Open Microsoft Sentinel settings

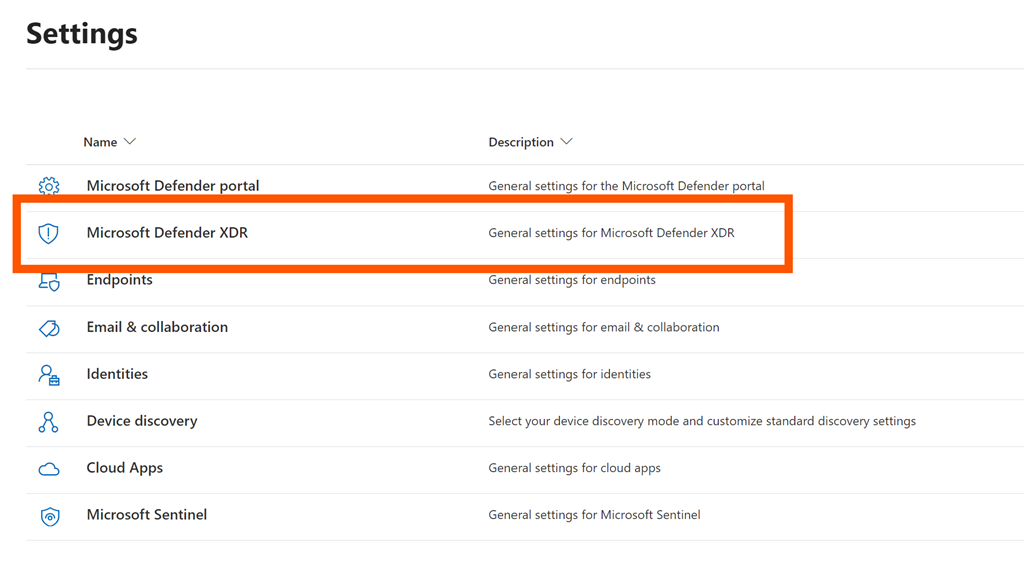(146, 515)
